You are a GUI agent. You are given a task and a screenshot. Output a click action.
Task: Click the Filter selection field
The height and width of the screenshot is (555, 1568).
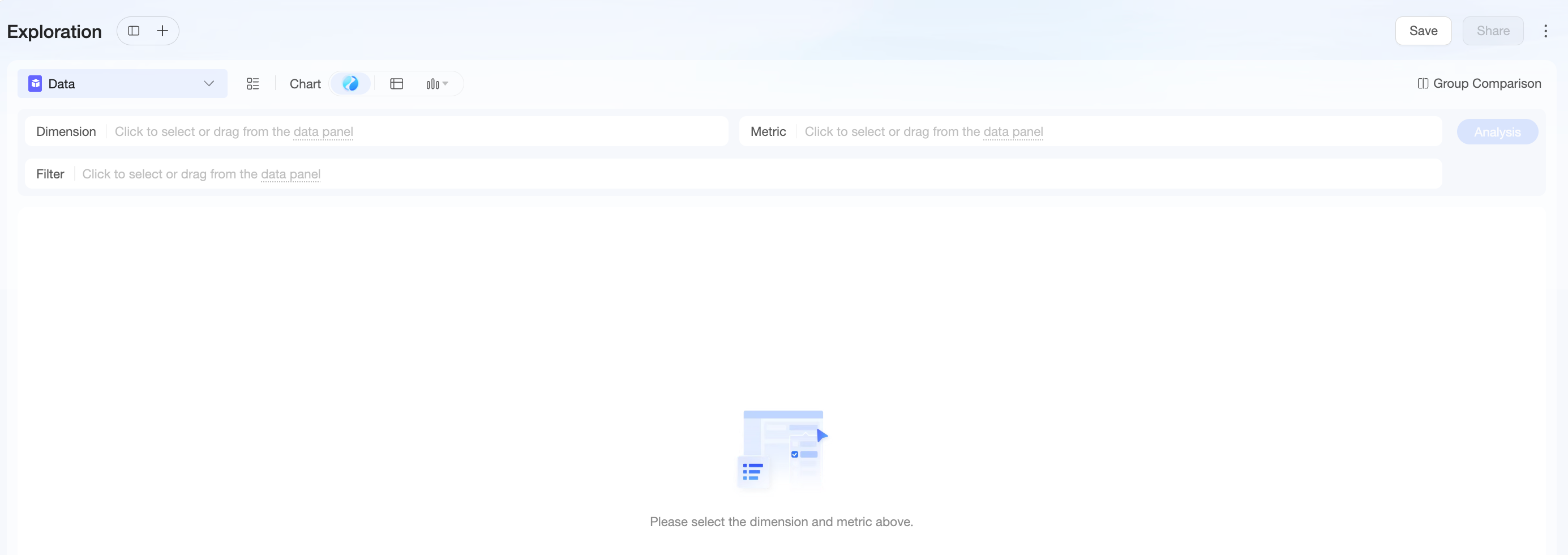(734, 174)
